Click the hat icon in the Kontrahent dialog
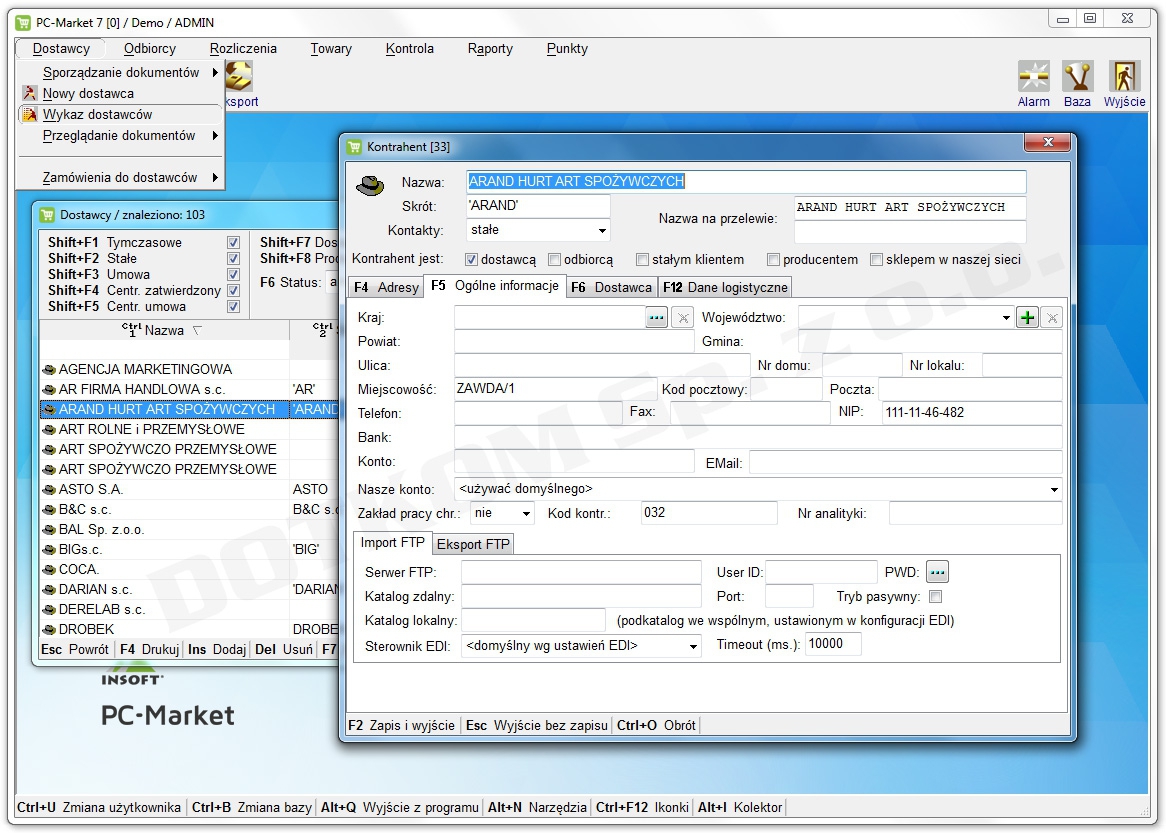The image size is (1166, 833). click(x=370, y=185)
